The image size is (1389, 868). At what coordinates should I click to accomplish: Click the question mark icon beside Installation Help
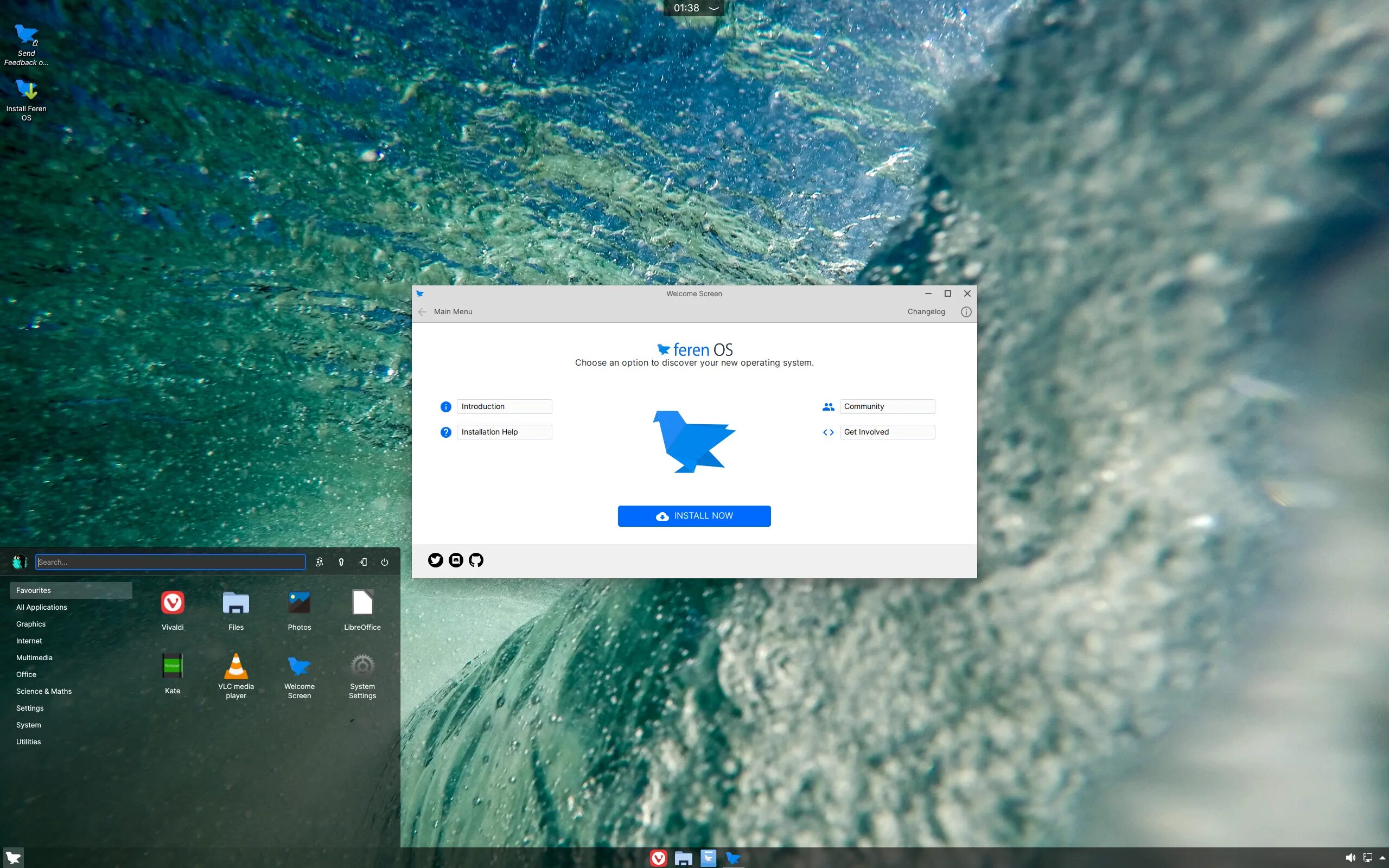click(445, 432)
